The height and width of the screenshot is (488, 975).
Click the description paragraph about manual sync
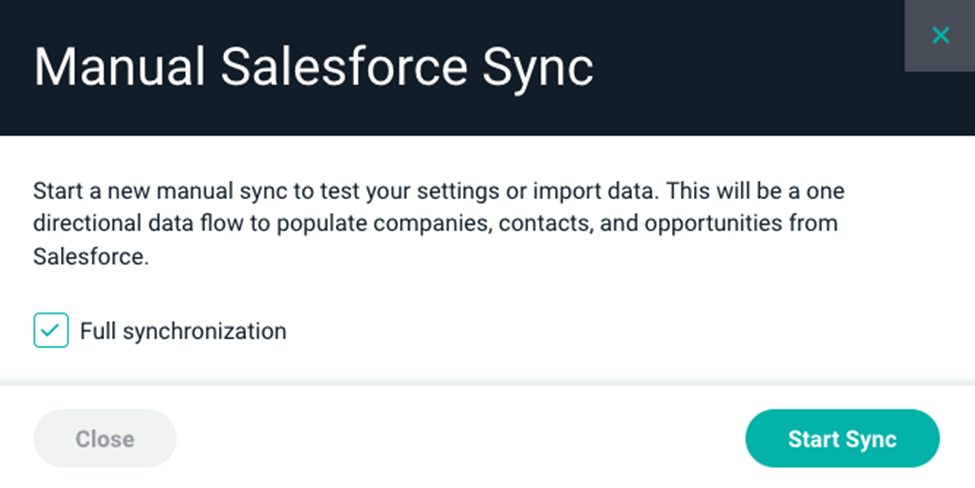tap(438, 223)
